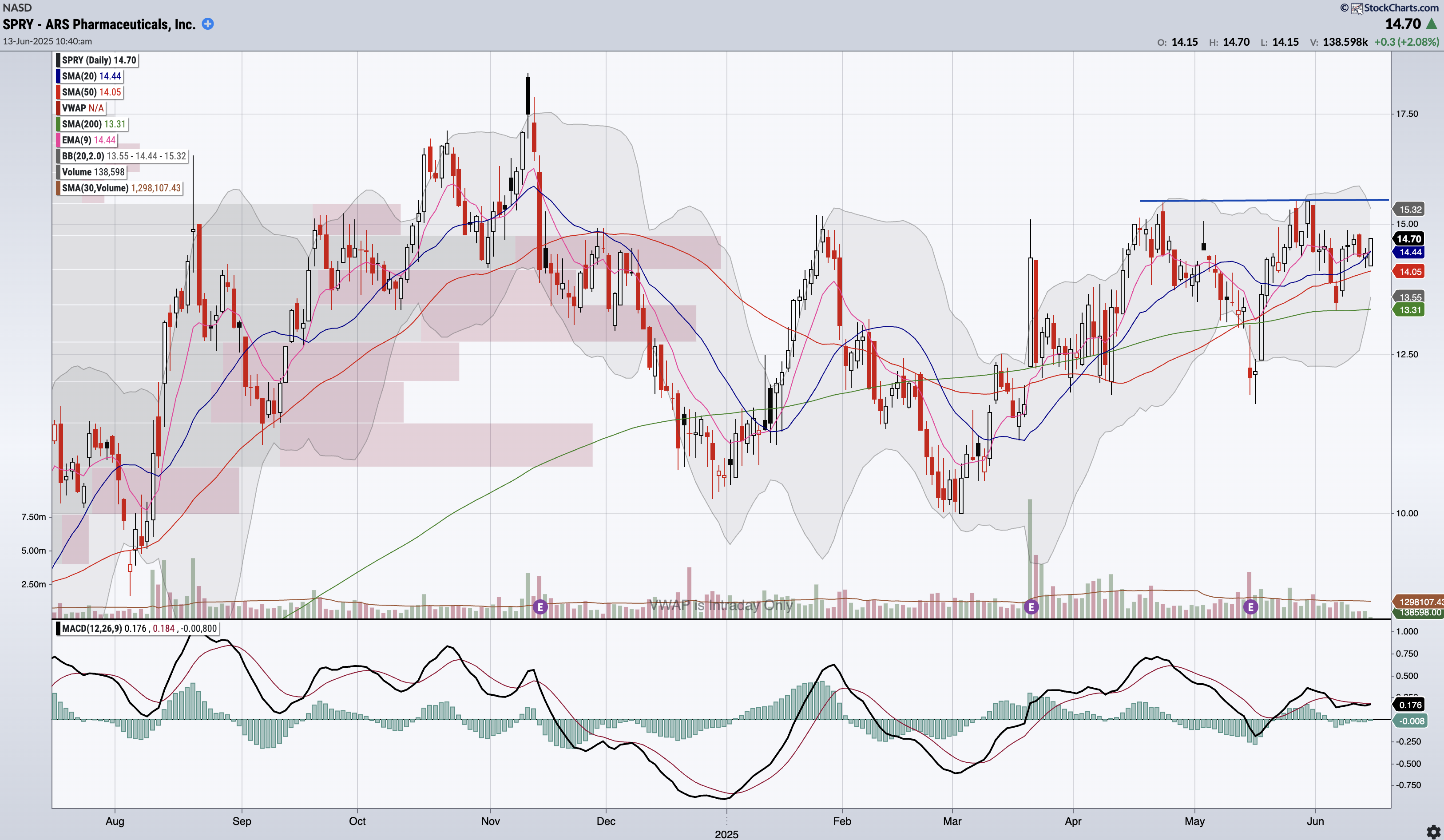This screenshot has width=1444, height=840.
Task: Click the Nov label on time axis
Action: point(490,821)
